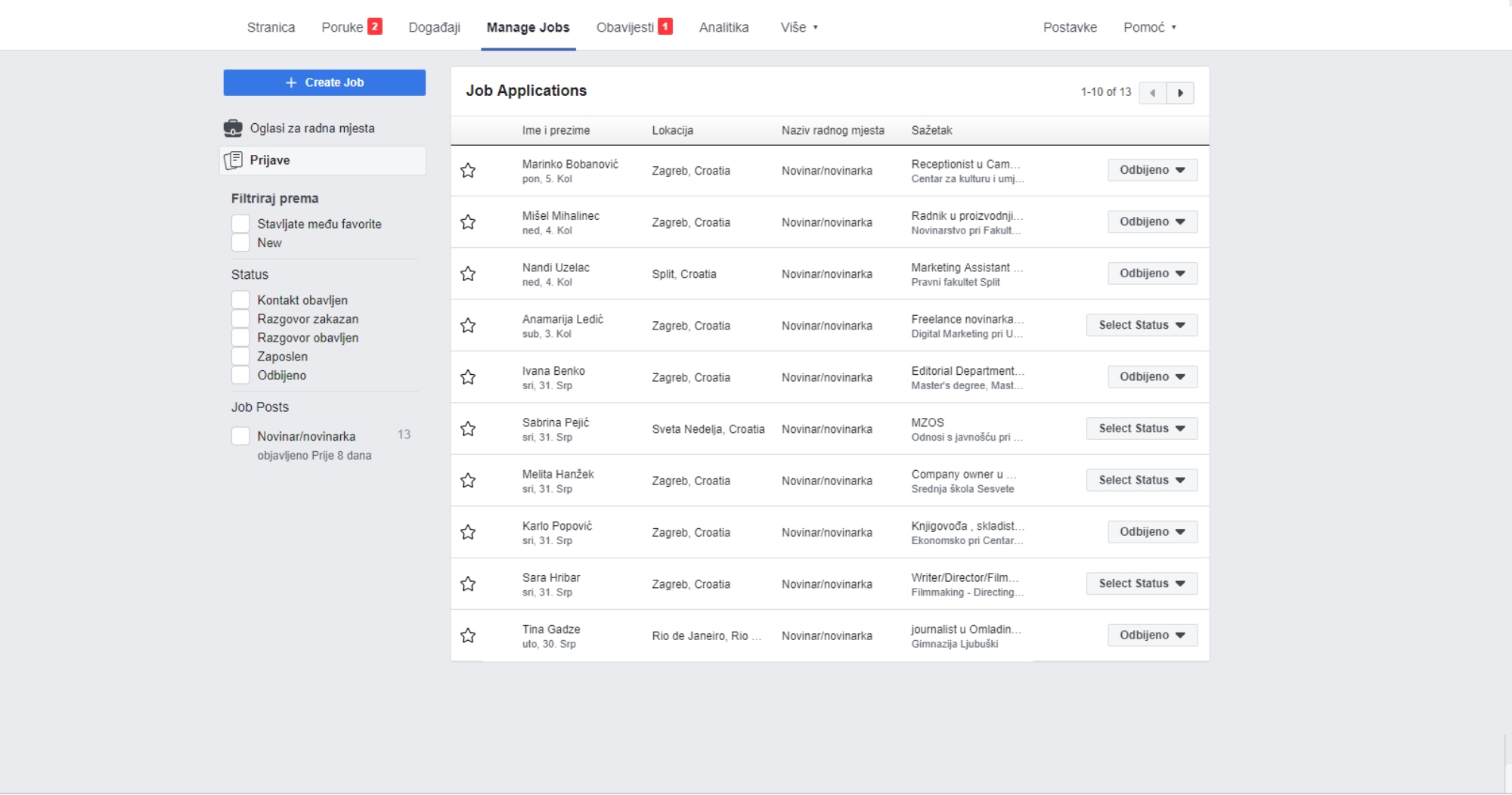This screenshot has height=795, width=1512.
Task: Click the briefcase icon for job listings
Action: [233, 128]
